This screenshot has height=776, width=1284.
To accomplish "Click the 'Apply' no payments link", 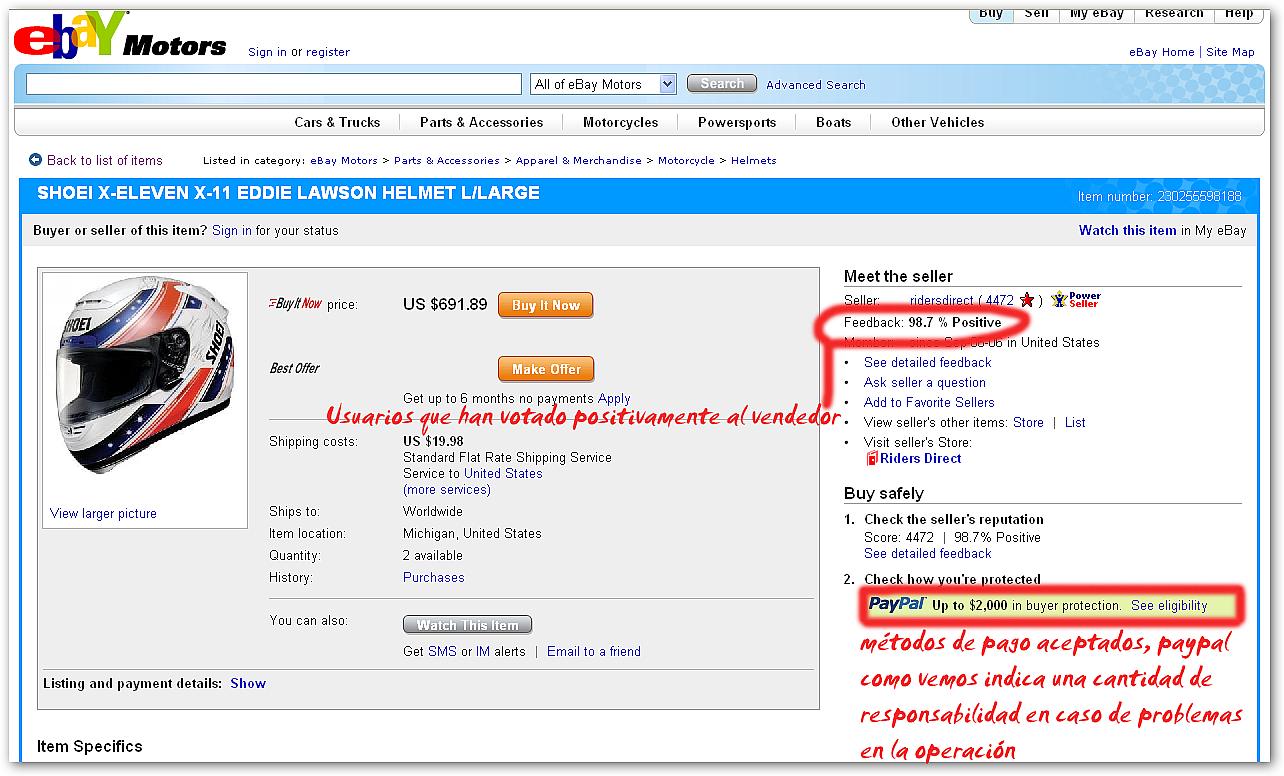I will (x=614, y=398).
